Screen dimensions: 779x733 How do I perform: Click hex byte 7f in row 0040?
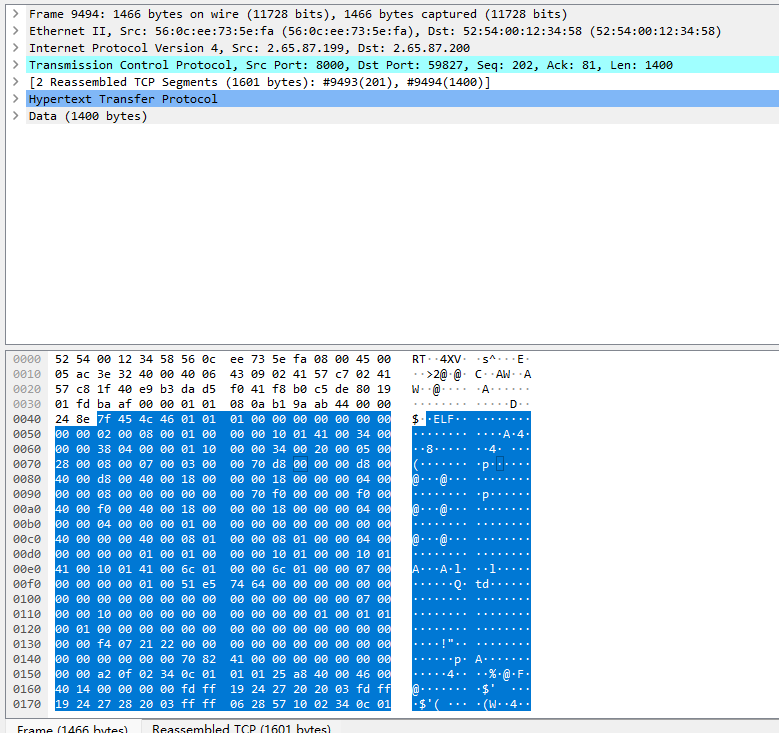tap(104, 419)
